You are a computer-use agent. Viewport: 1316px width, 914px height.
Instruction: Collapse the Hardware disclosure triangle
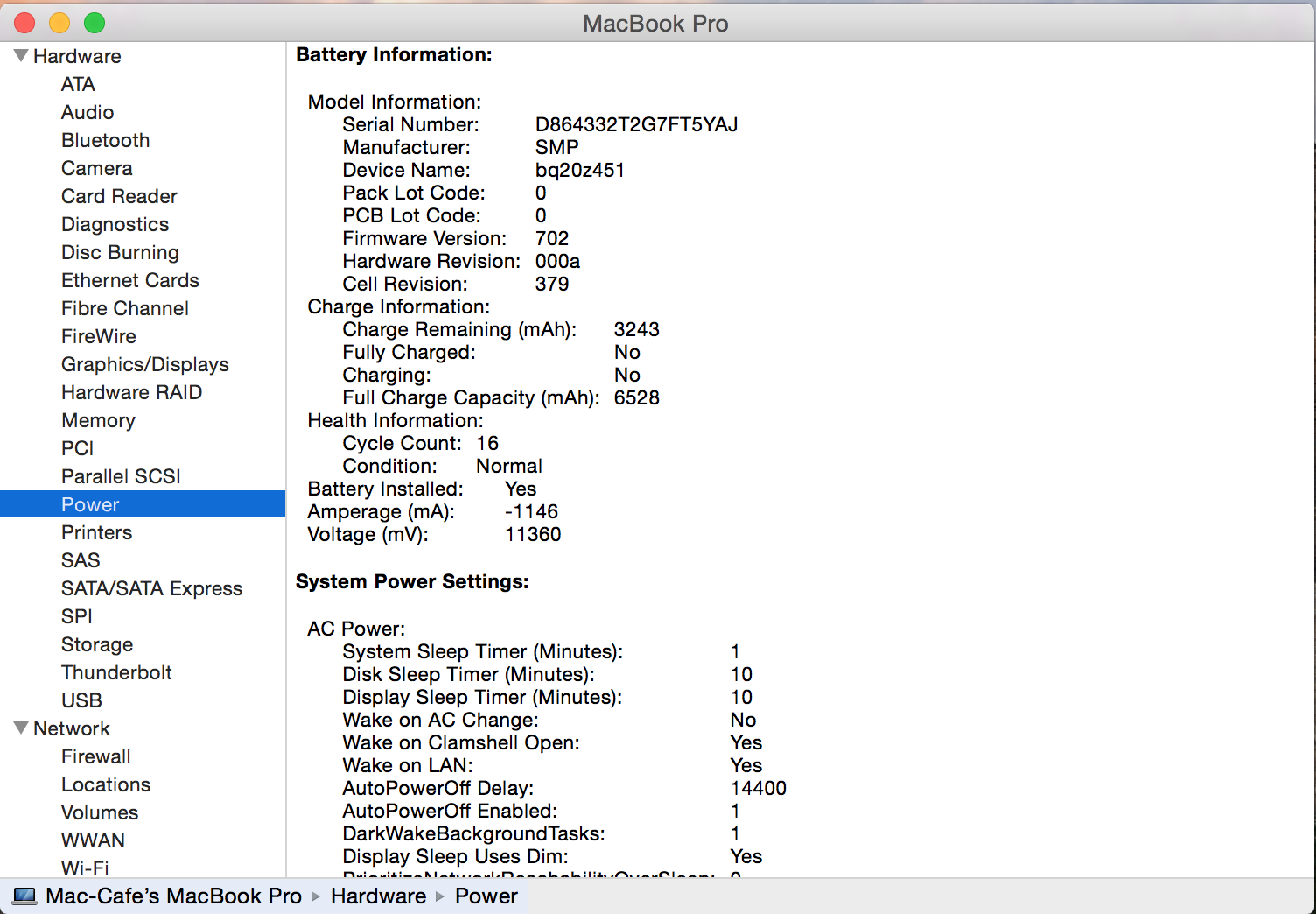pos(21,55)
